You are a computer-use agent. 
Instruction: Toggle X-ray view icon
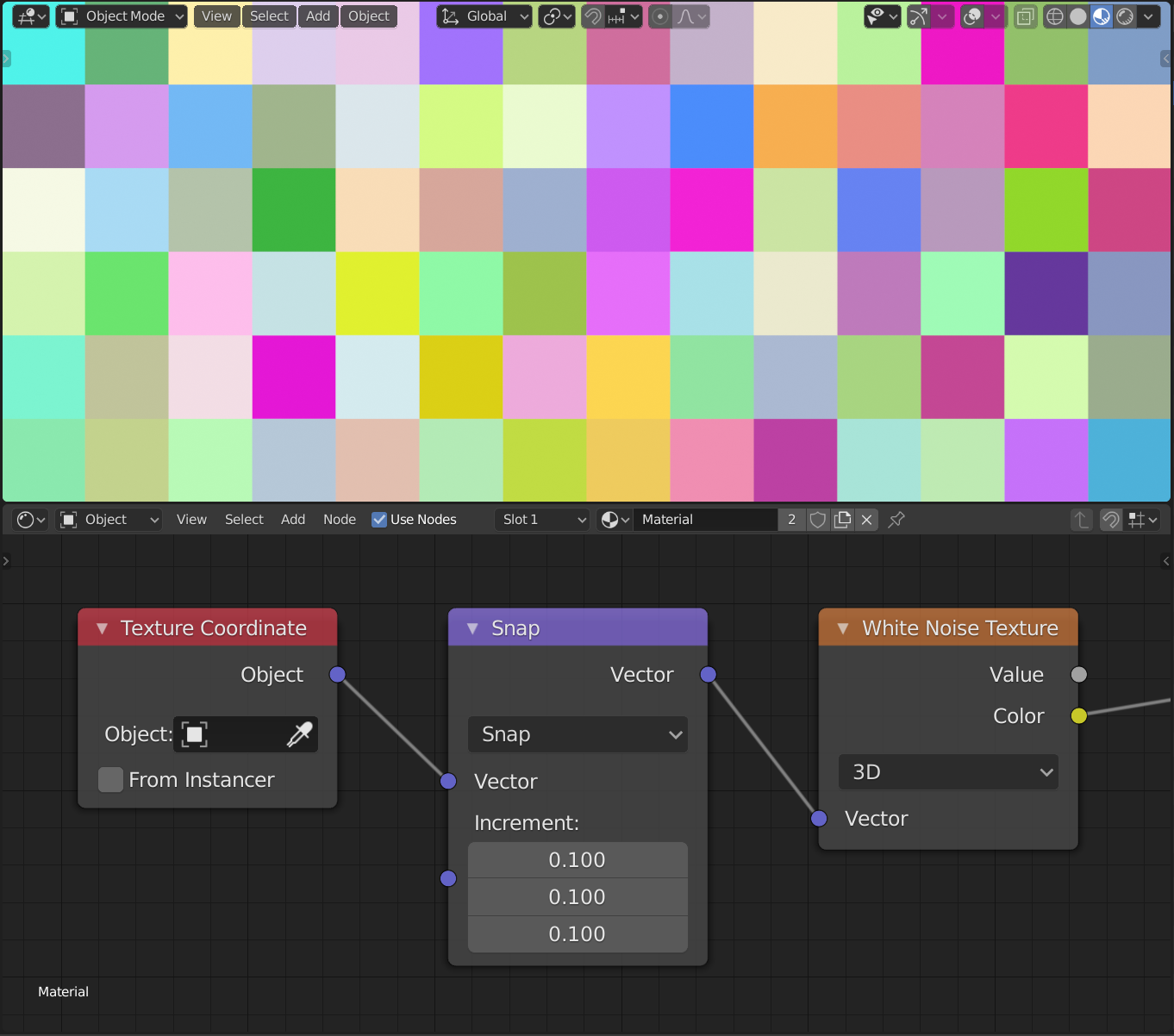tap(1025, 16)
